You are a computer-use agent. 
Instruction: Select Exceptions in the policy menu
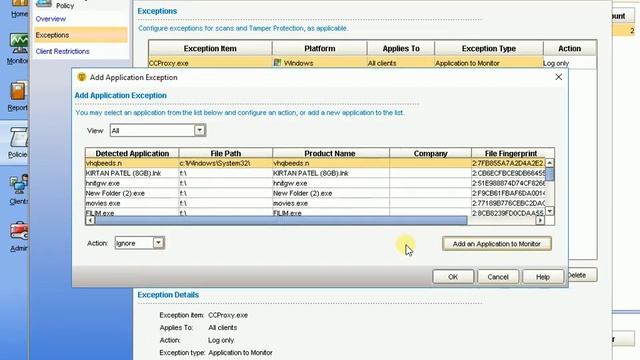click(x=80, y=35)
